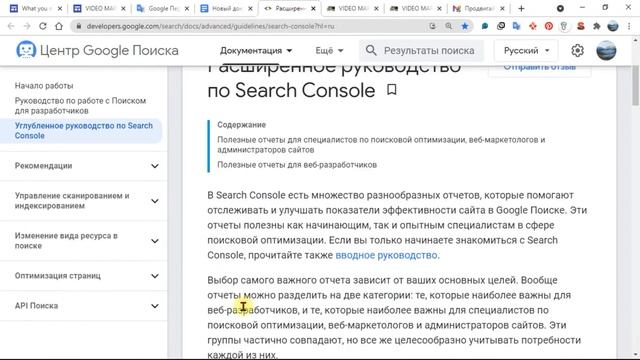Expand the Оптимизация страниц section
Viewport: 640px width, 360px height.
point(84,276)
